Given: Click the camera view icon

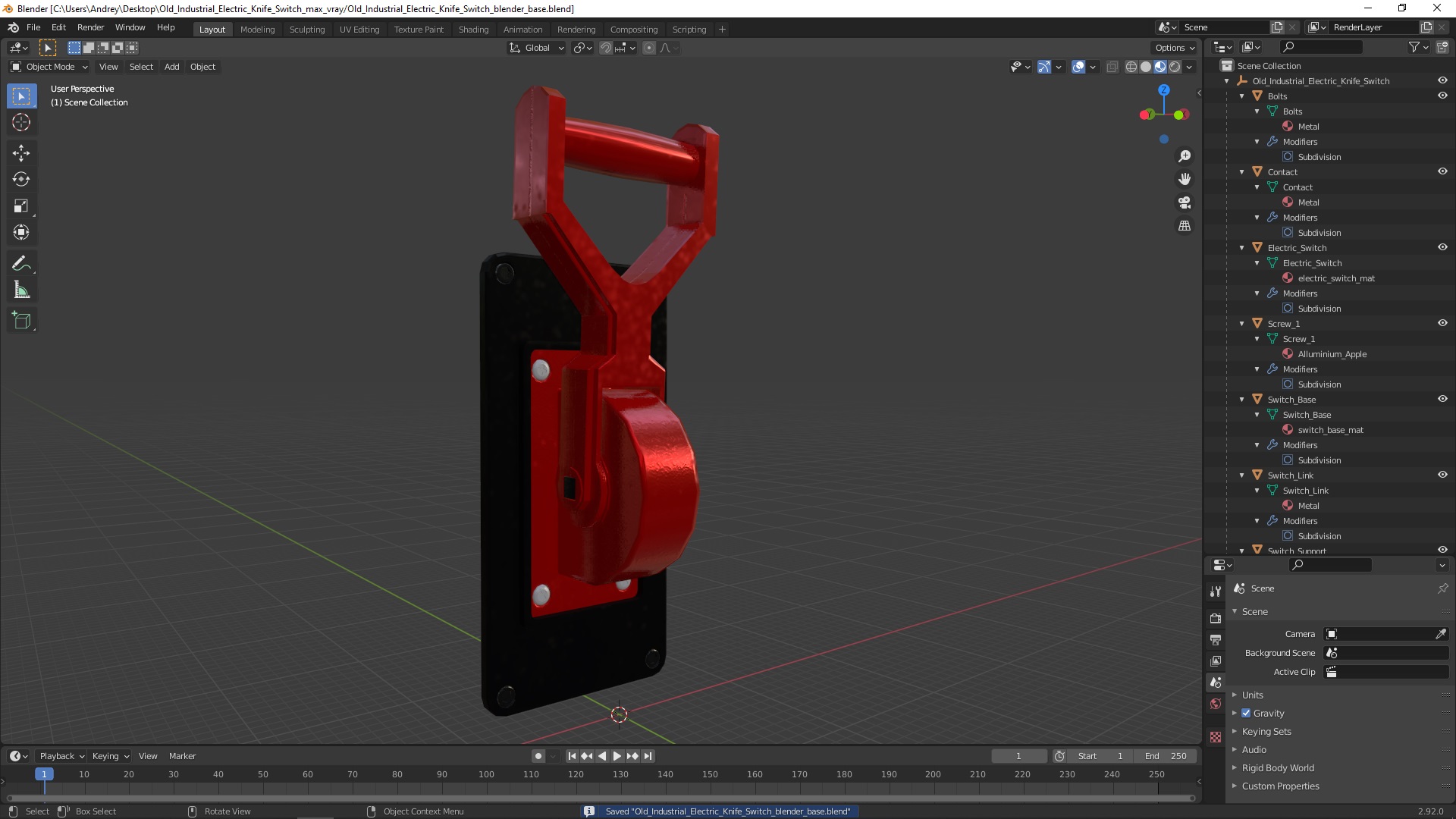Looking at the screenshot, I should tap(1185, 202).
